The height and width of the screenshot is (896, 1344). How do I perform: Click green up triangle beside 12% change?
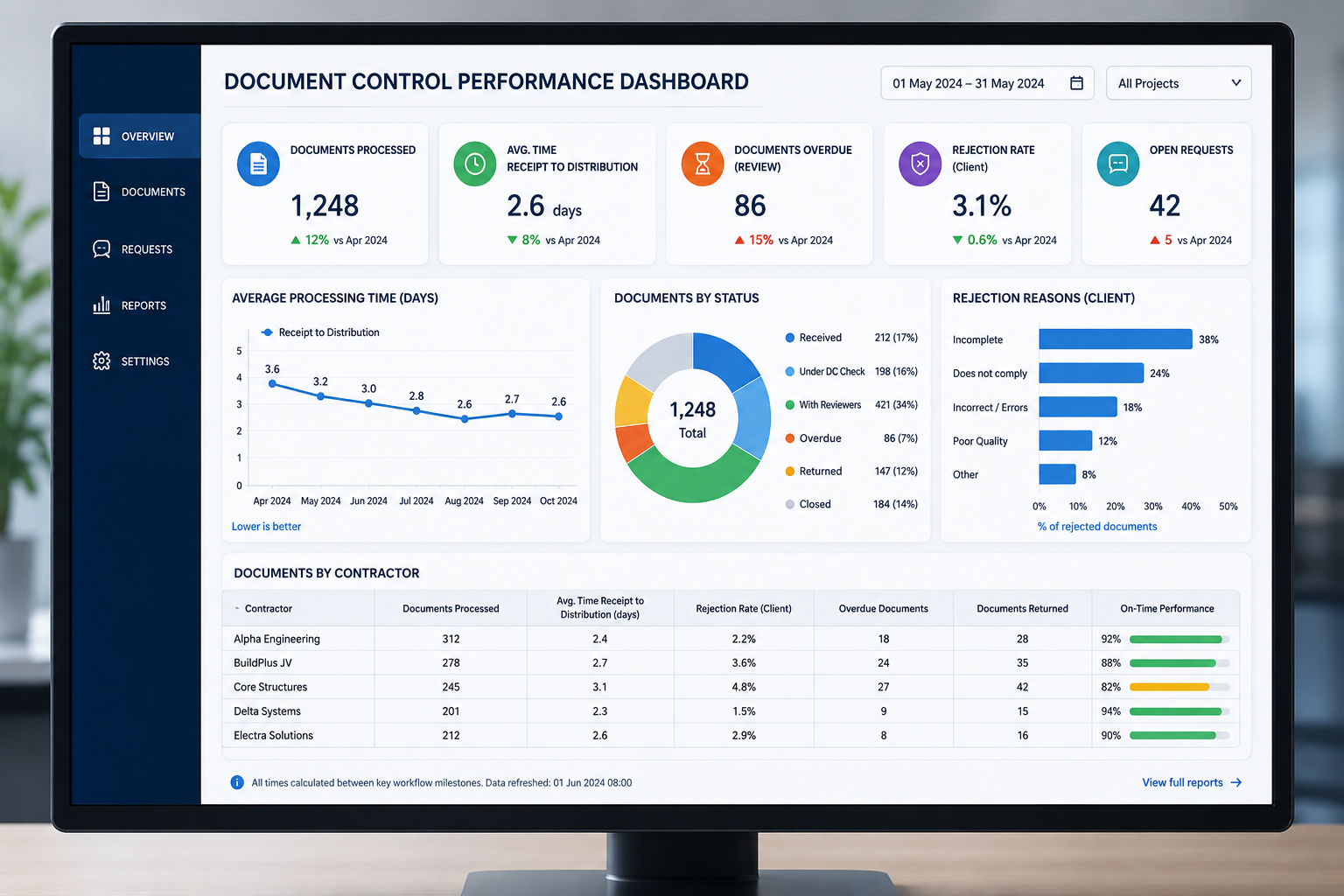tap(296, 240)
